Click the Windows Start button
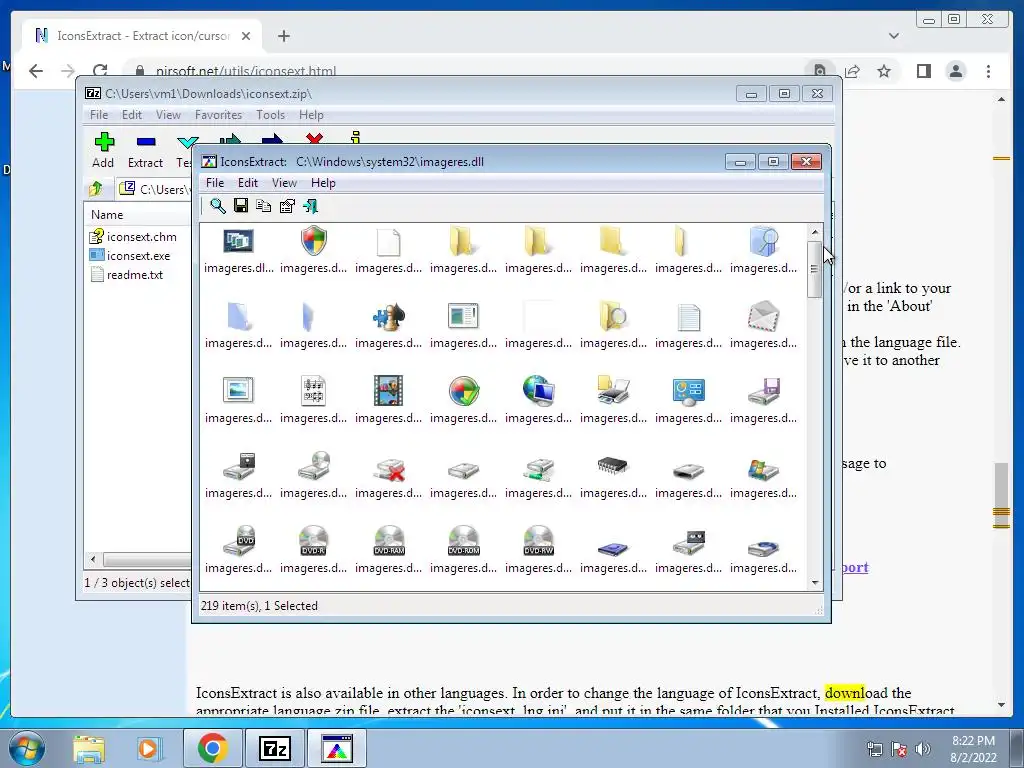The width and height of the screenshot is (1024, 768). pos(27,748)
